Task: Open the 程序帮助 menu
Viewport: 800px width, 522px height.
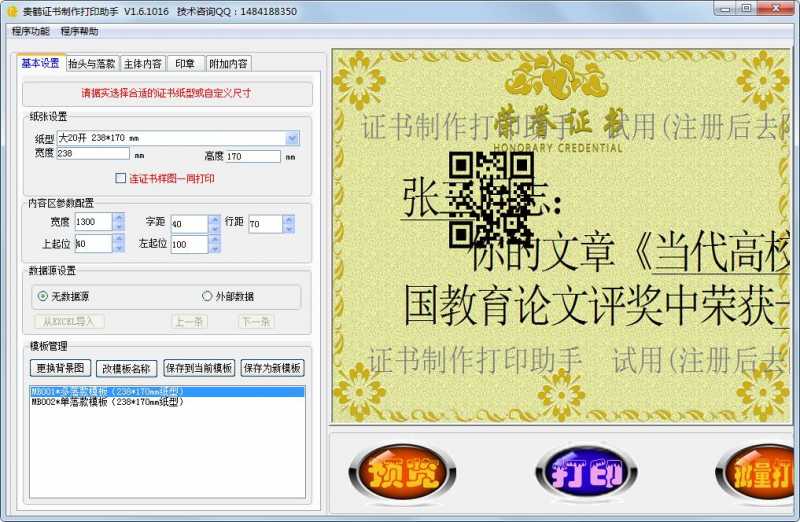Action: (x=79, y=31)
